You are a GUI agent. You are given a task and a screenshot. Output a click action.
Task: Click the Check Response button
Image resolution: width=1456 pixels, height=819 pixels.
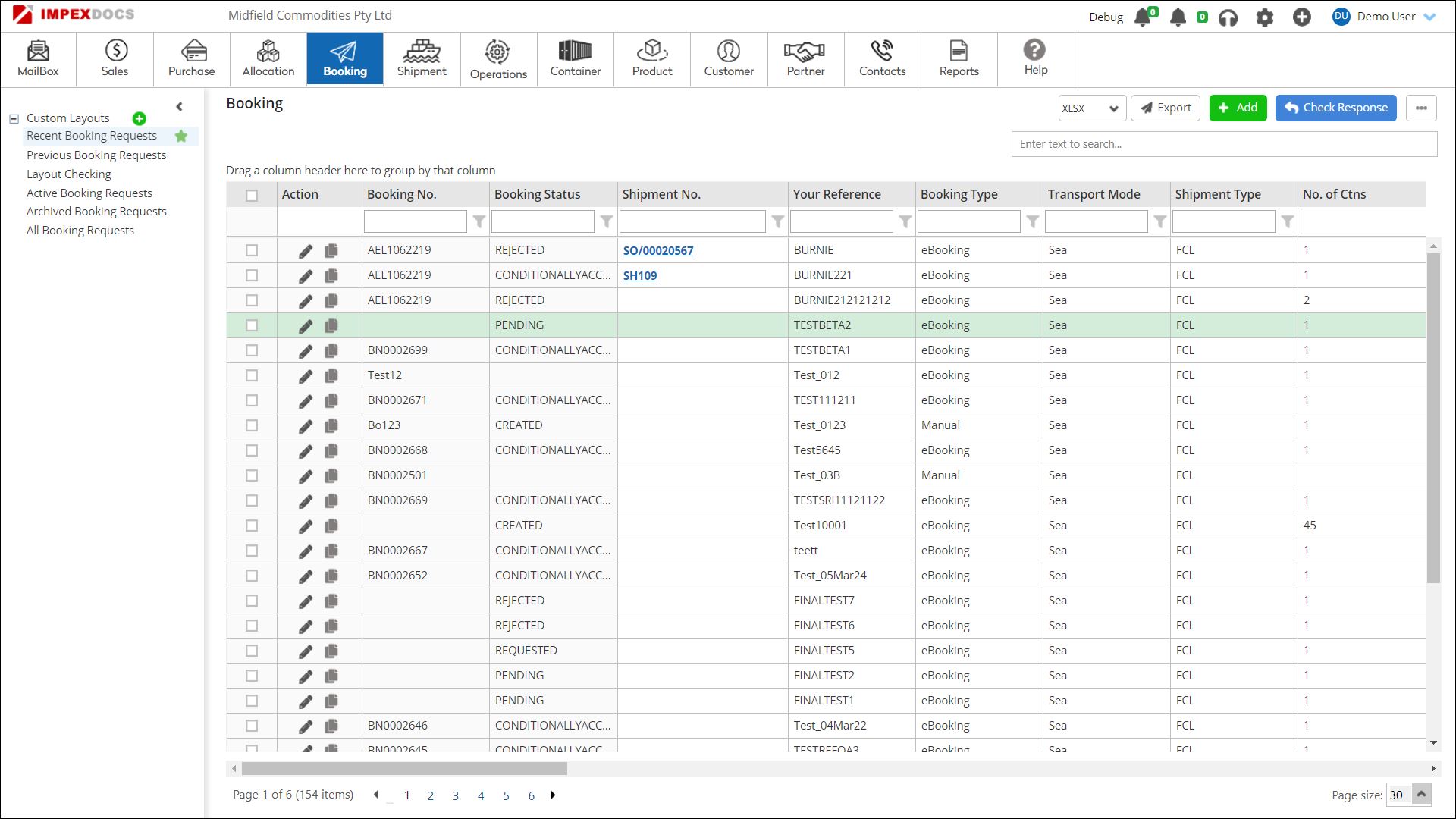point(1335,108)
